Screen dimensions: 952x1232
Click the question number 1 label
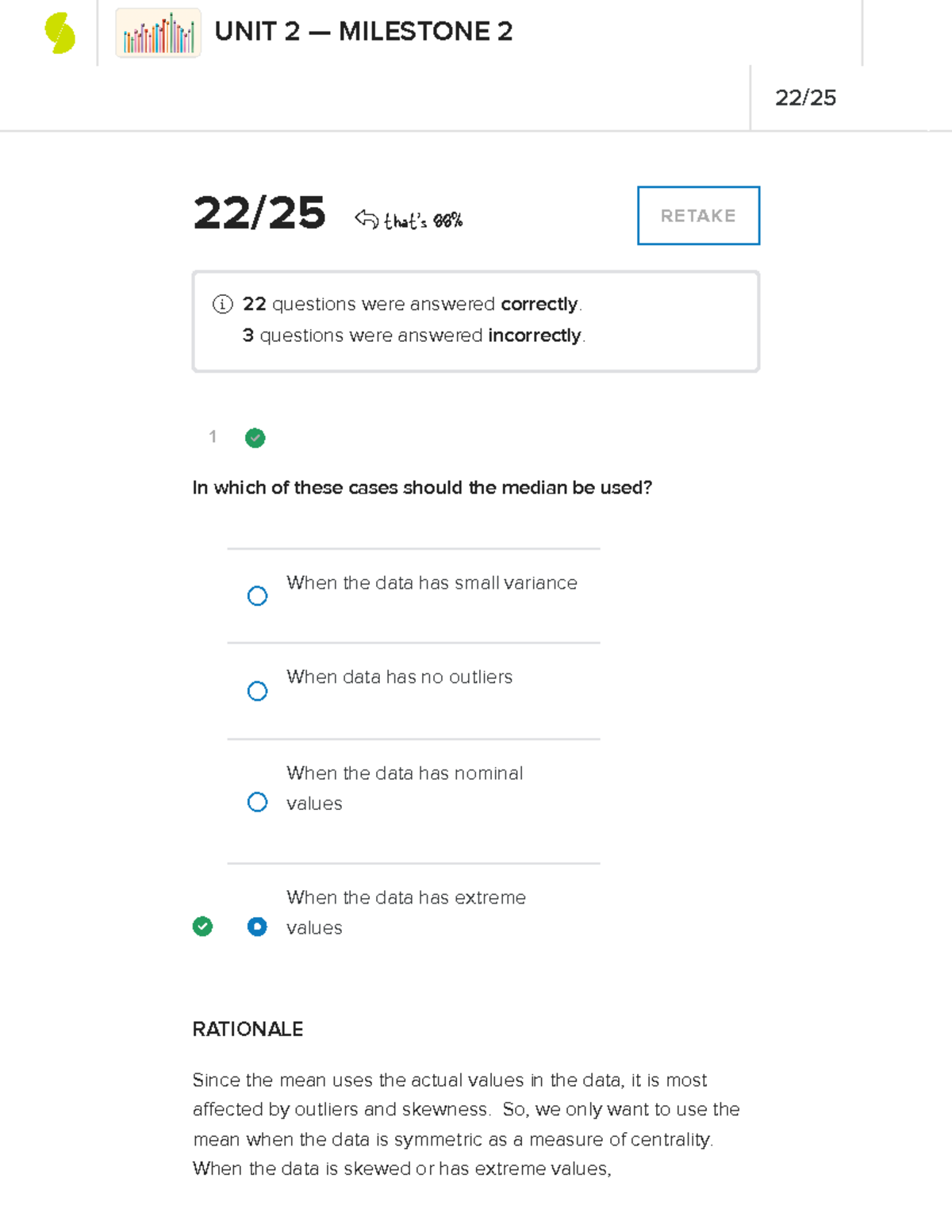coord(212,437)
